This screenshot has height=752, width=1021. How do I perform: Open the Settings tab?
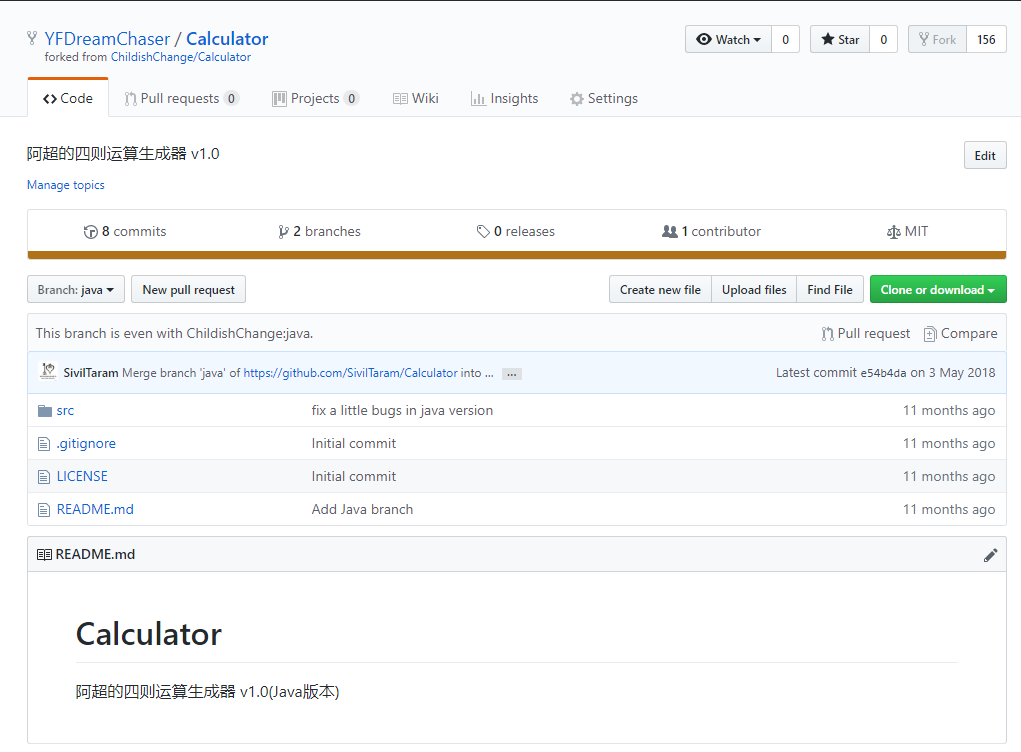click(604, 98)
